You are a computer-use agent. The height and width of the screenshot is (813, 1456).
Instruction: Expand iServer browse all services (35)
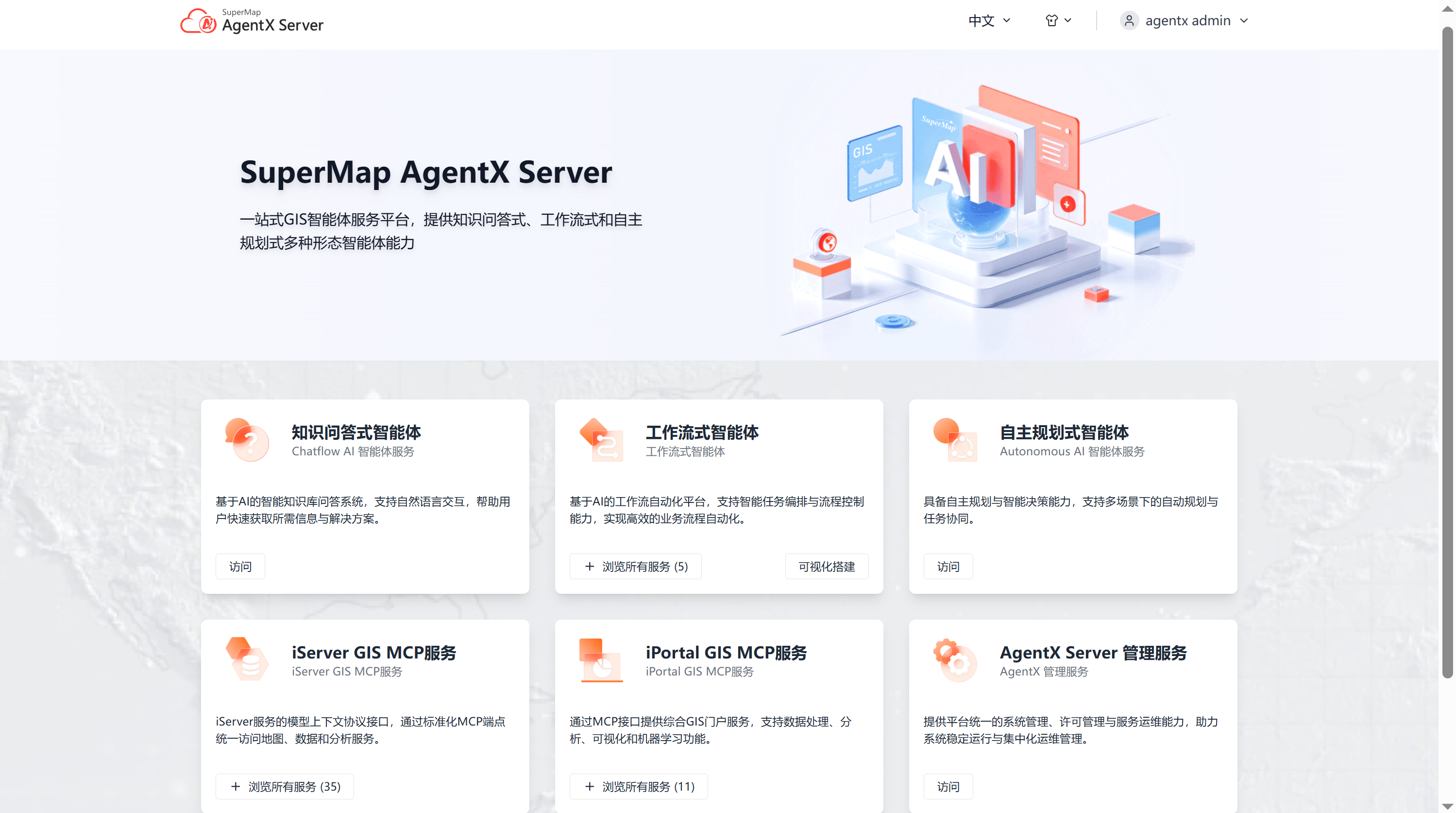coord(285,786)
